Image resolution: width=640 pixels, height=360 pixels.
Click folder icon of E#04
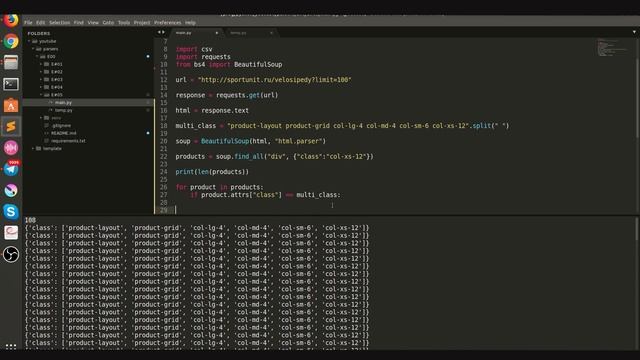[47, 87]
